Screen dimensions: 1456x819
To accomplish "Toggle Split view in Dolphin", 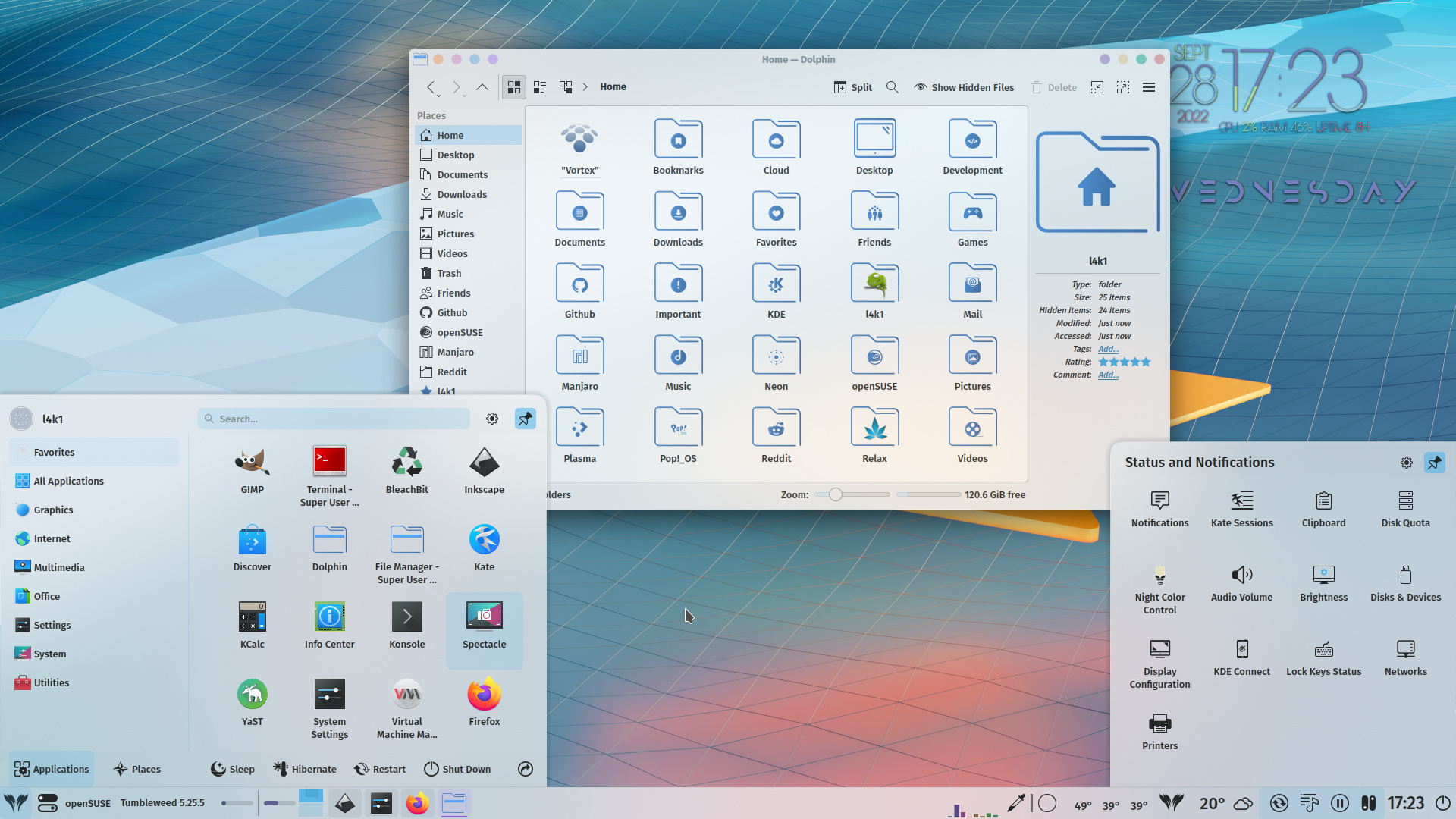I will coord(852,87).
